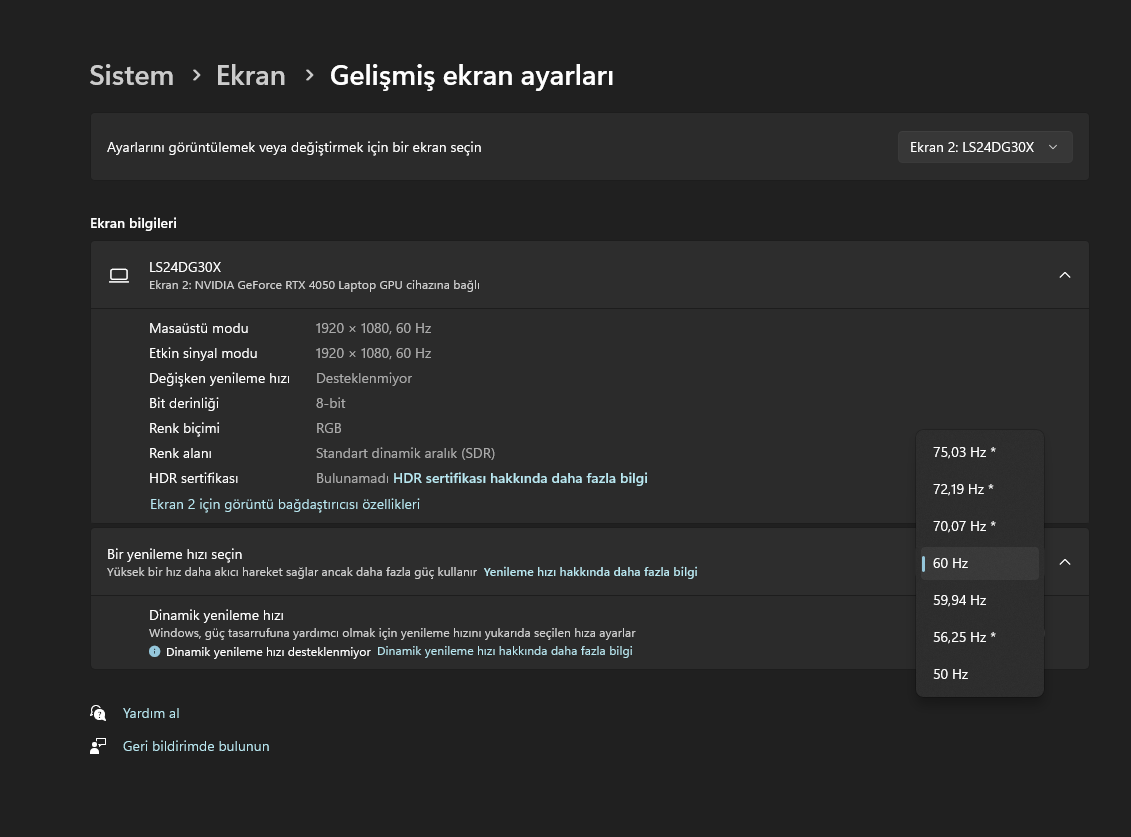Click the info icon beside Dinamik yenileme hızı desteklenmiyor
This screenshot has height=837, width=1131.
point(155,651)
